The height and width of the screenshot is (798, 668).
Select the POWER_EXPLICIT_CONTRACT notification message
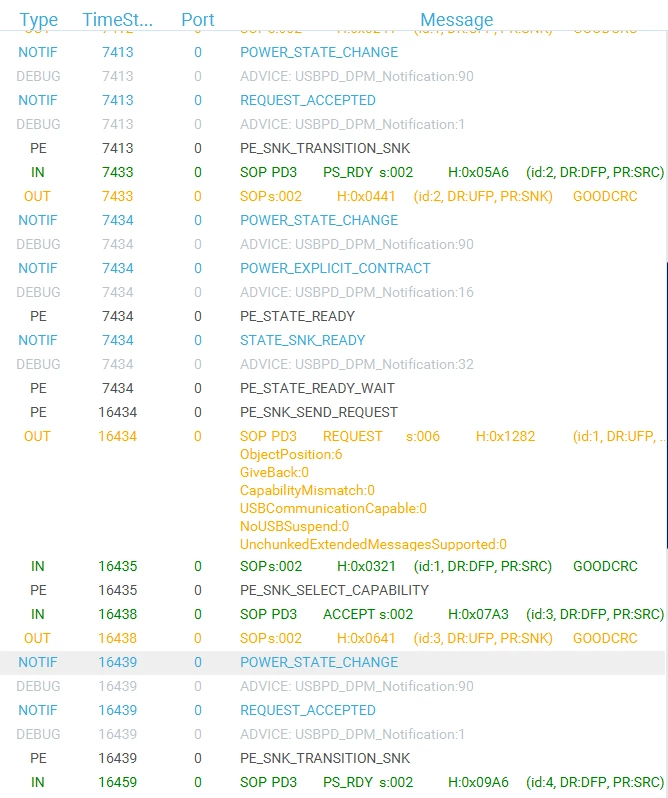pos(333,268)
